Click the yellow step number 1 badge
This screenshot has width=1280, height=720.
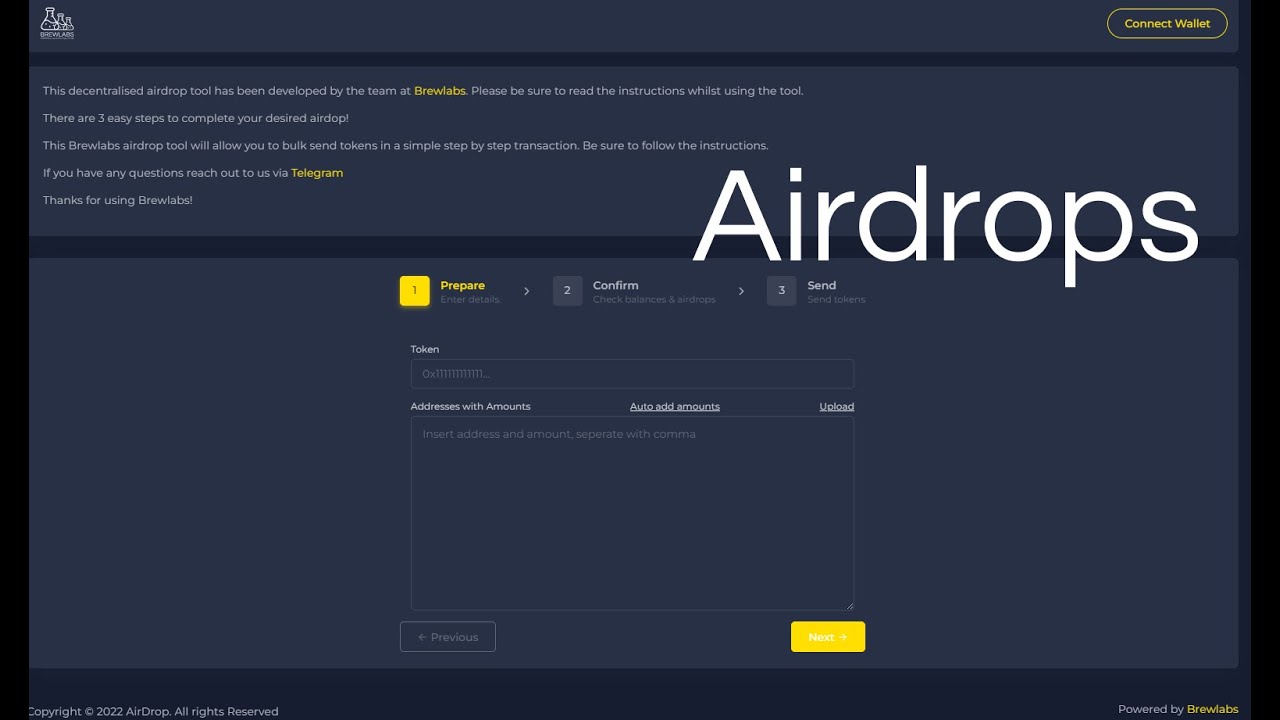[415, 291]
